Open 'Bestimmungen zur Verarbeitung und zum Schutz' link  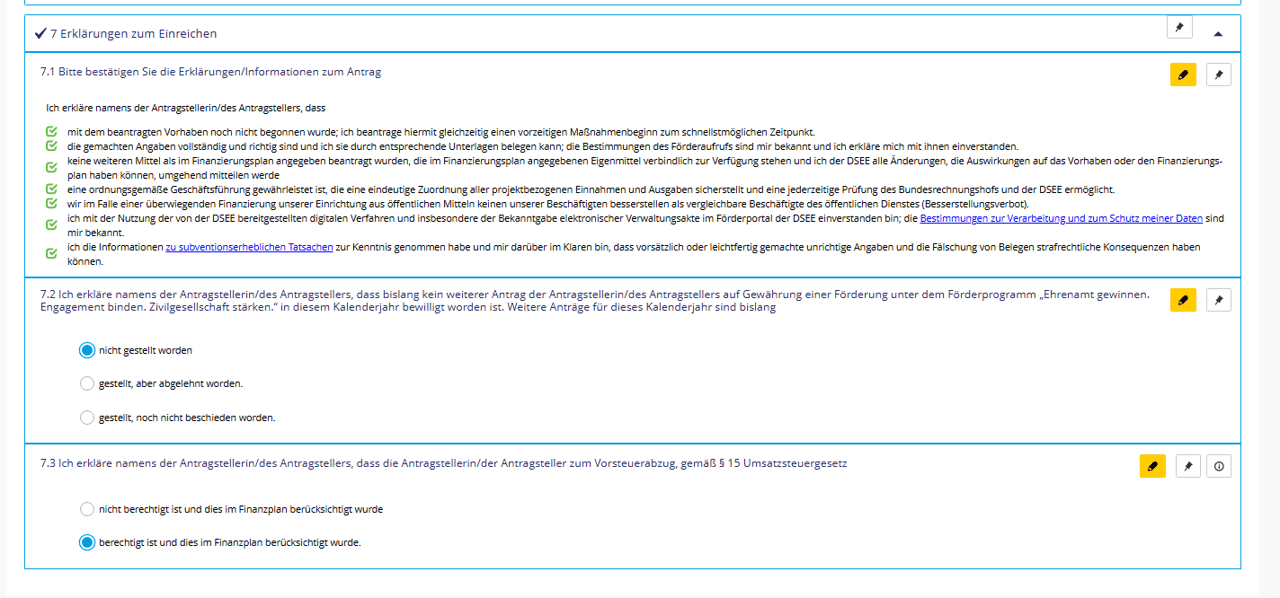coord(1061,218)
